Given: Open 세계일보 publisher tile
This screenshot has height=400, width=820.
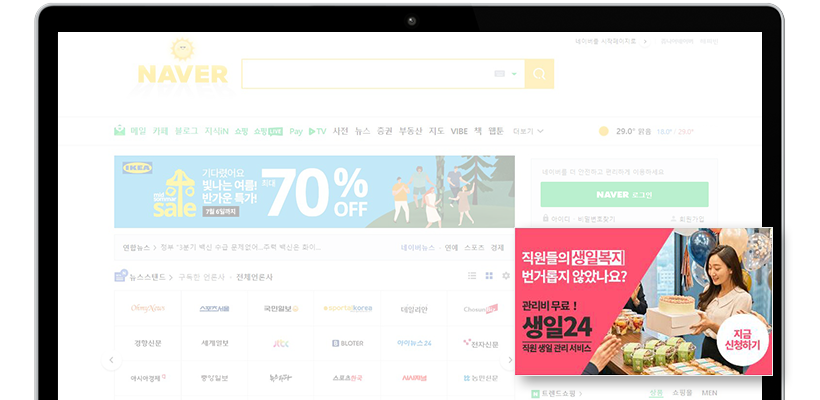Looking at the screenshot, I should tap(214, 344).
